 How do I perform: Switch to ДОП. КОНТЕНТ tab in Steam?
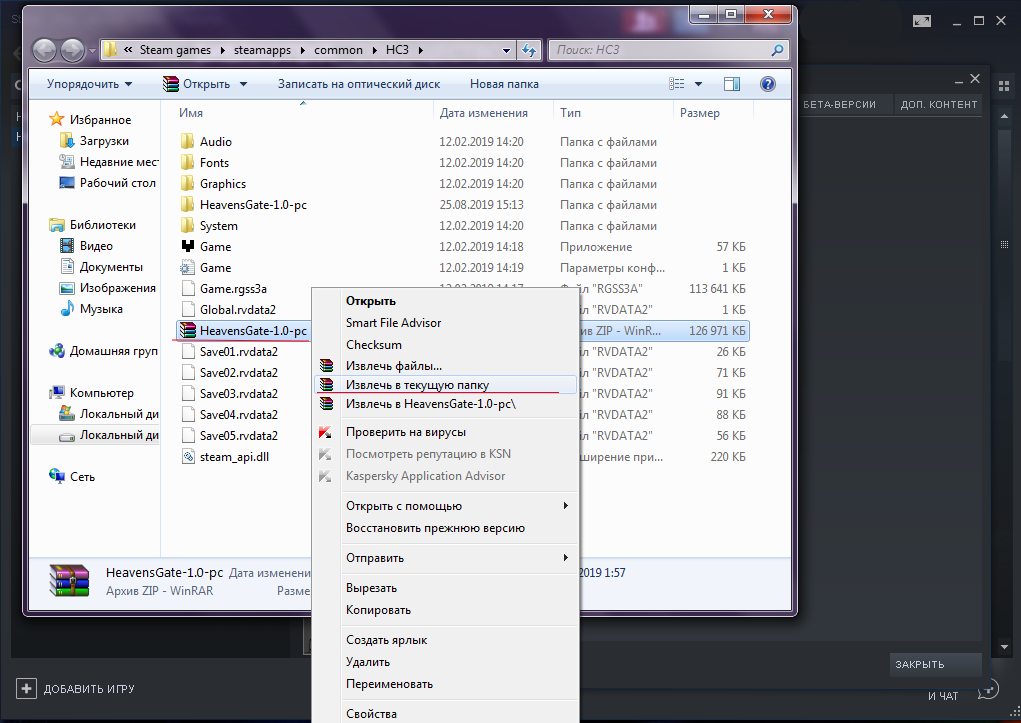click(939, 105)
